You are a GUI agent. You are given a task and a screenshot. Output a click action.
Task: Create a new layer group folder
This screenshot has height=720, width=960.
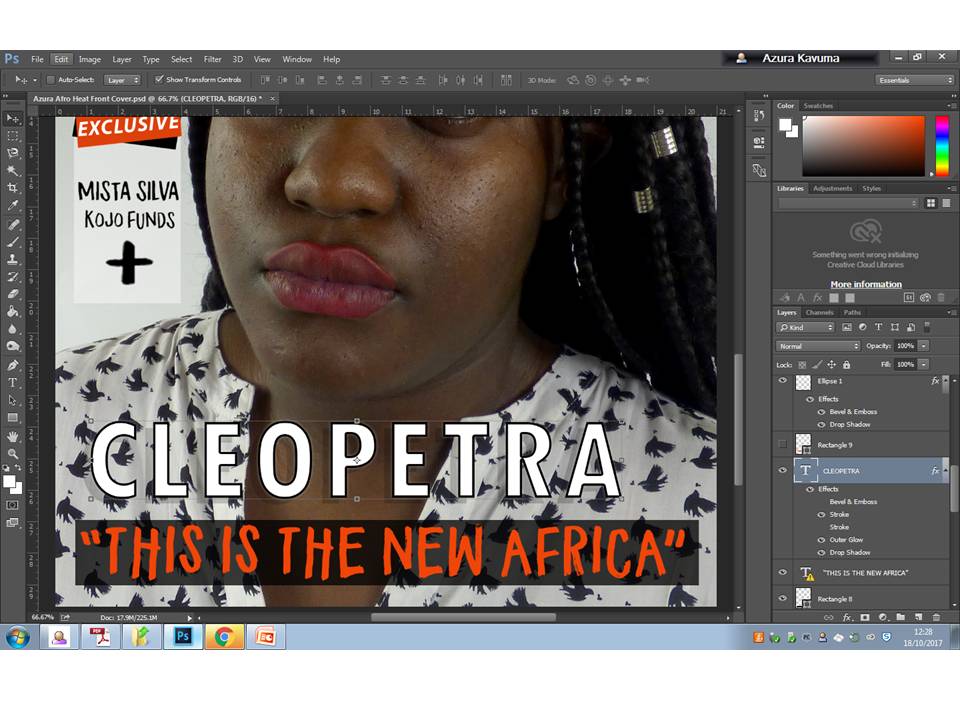(x=901, y=617)
